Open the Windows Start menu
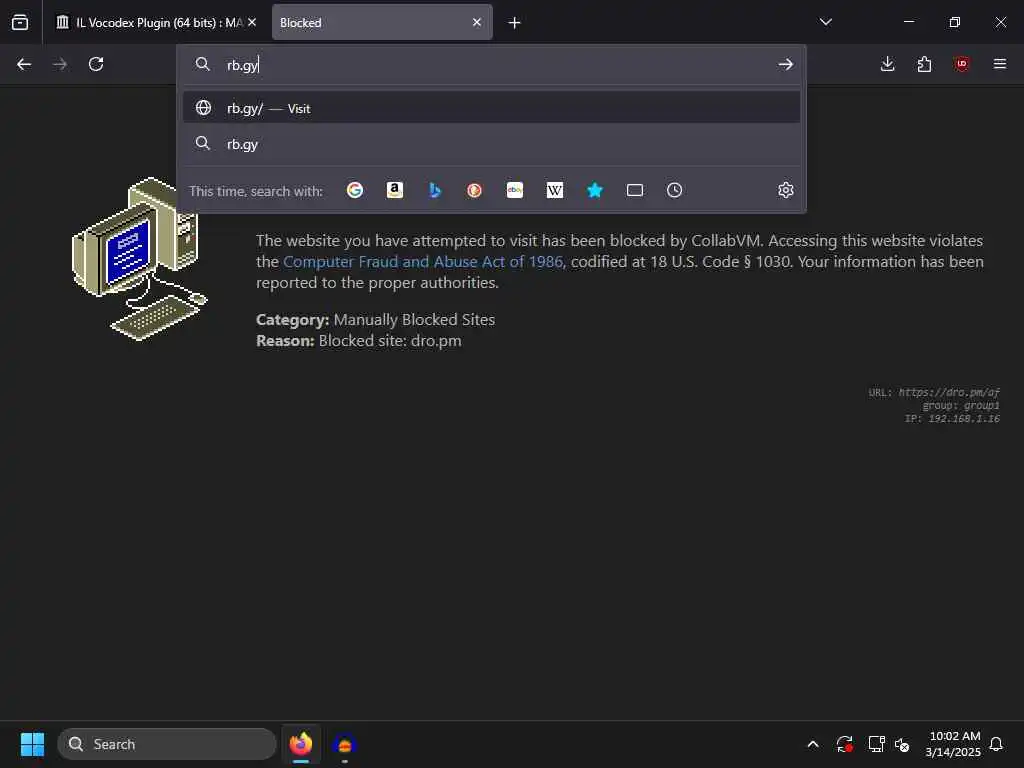The height and width of the screenshot is (768, 1024). pyautogui.click(x=32, y=744)
